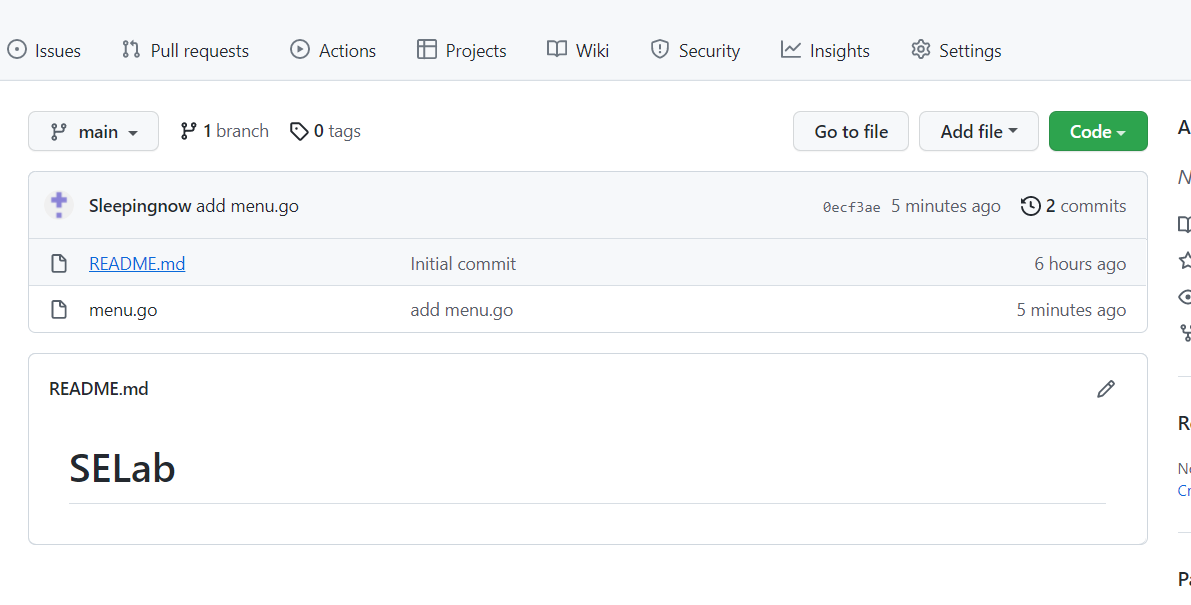This screenshot has height=605, width=1191.
Task: Expand the Add file dropdown
Action: click(978, 131)
